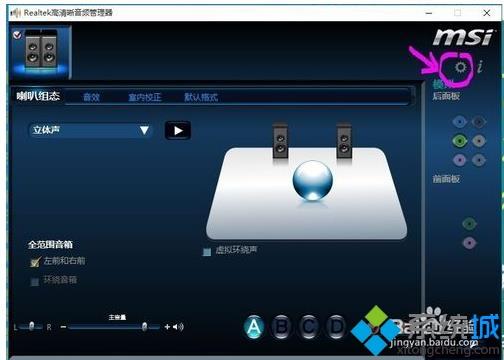Click the right speaker in the diagram
Screen dimensions: 504x360
pyautogui.click(x=344, y=141)
